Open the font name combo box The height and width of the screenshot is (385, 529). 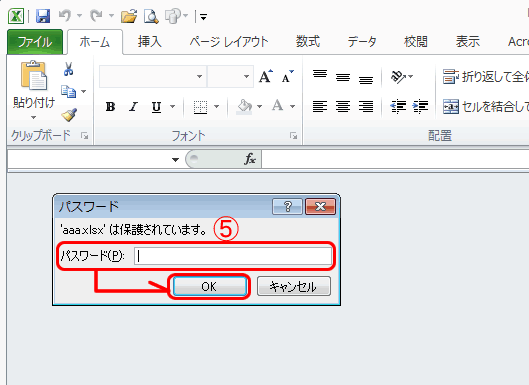click(153, 77)
